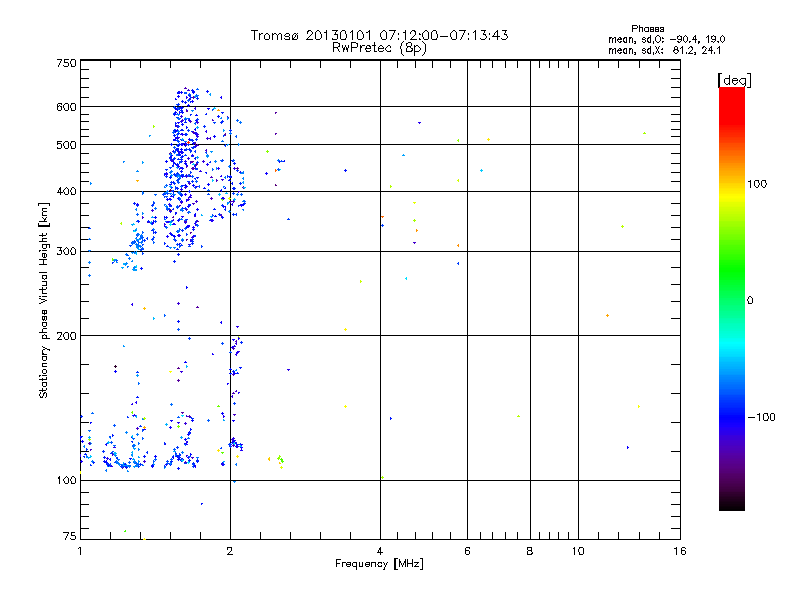Viewport: 800px width, 600px height.
Task: Click the 'Stationary phase Virtual Height [km]' axis label
Action: coord(44,300)
